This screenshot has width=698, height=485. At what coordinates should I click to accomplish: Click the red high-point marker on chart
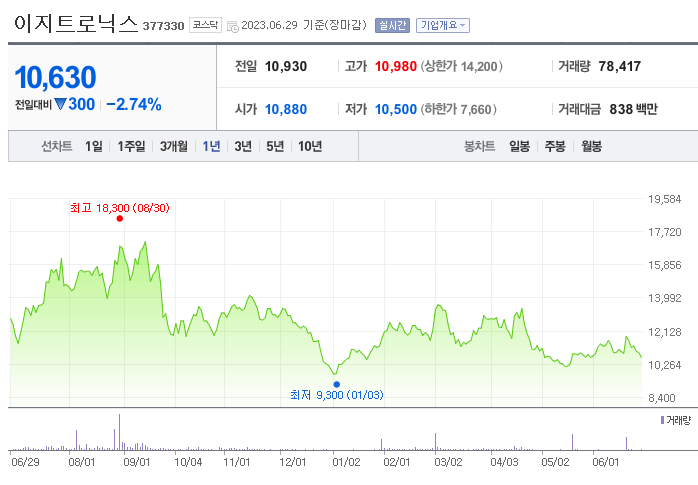click(x=119, y=218)
